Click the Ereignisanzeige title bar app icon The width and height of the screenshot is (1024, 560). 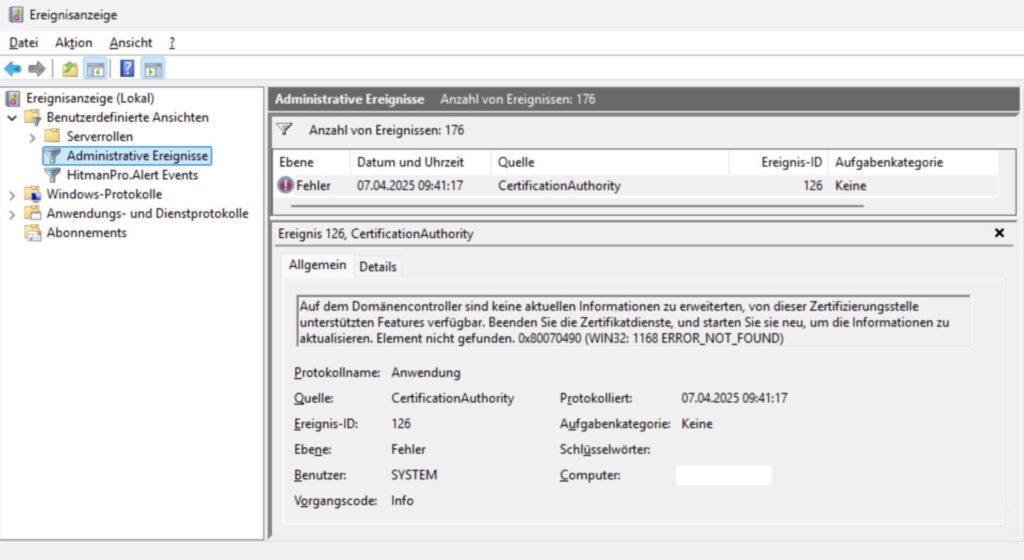(x=16, y=14)
